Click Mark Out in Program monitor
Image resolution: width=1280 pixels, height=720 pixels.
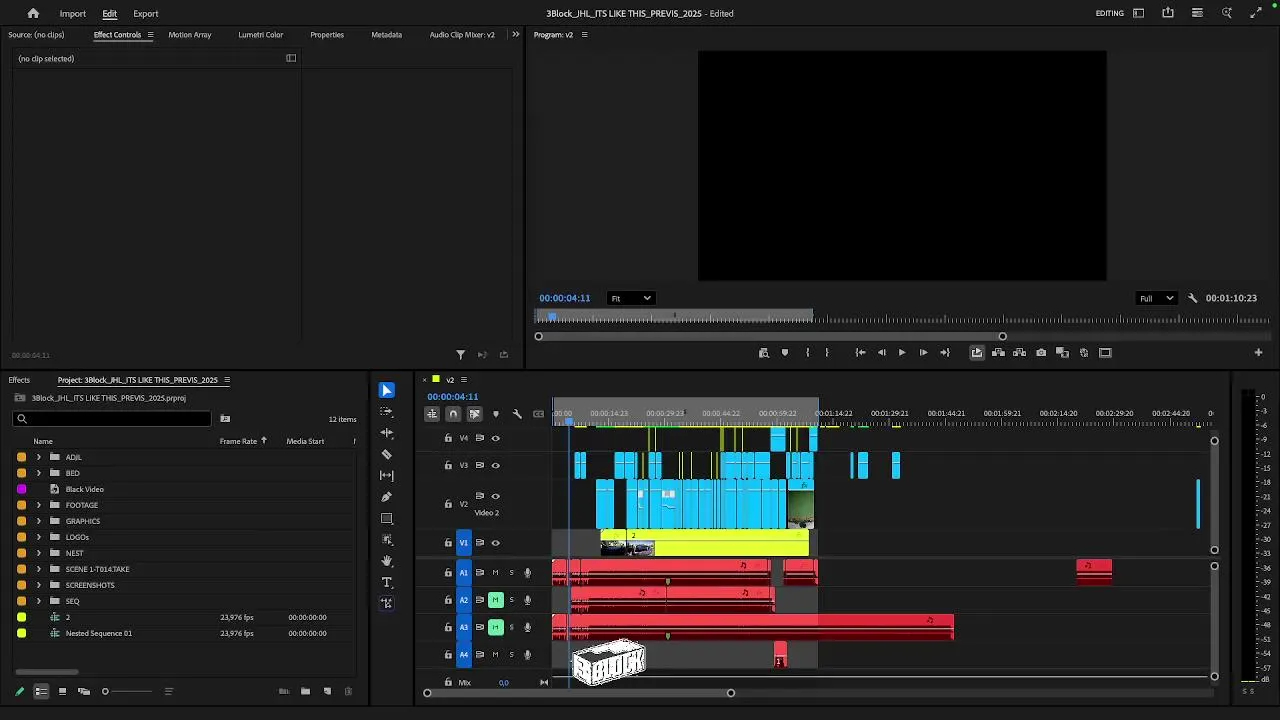pyautogui.click(x=826, y=352)
